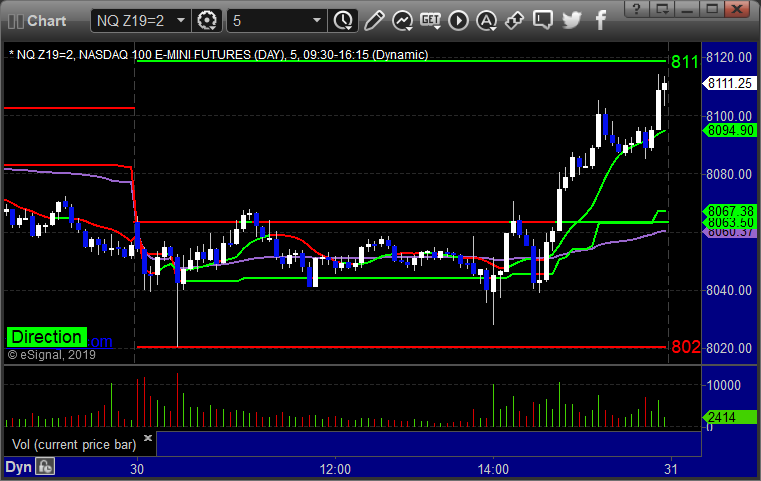Click the green 8094.90 price tag
The image size is (761, 481).
(x=729, y=130)
